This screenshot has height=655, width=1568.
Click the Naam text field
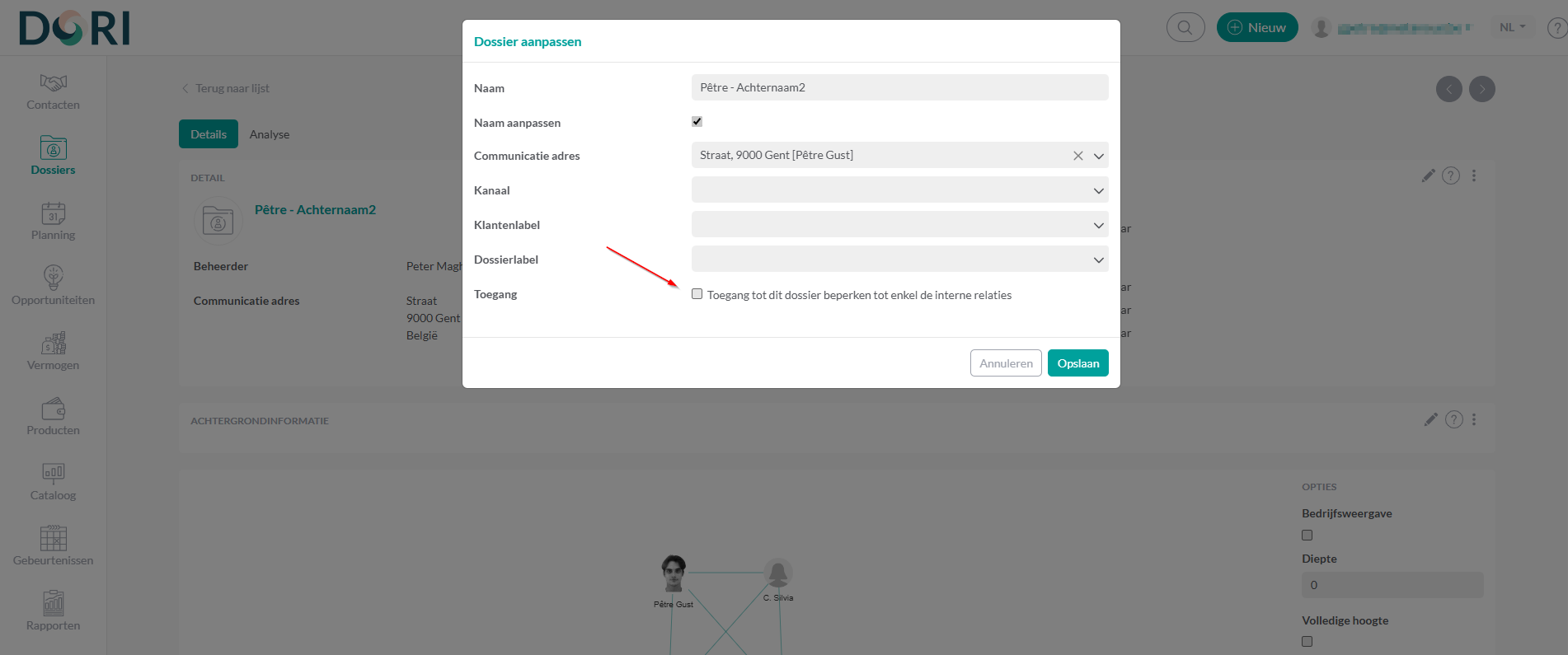pyautogui.click(x=899, y=87)
